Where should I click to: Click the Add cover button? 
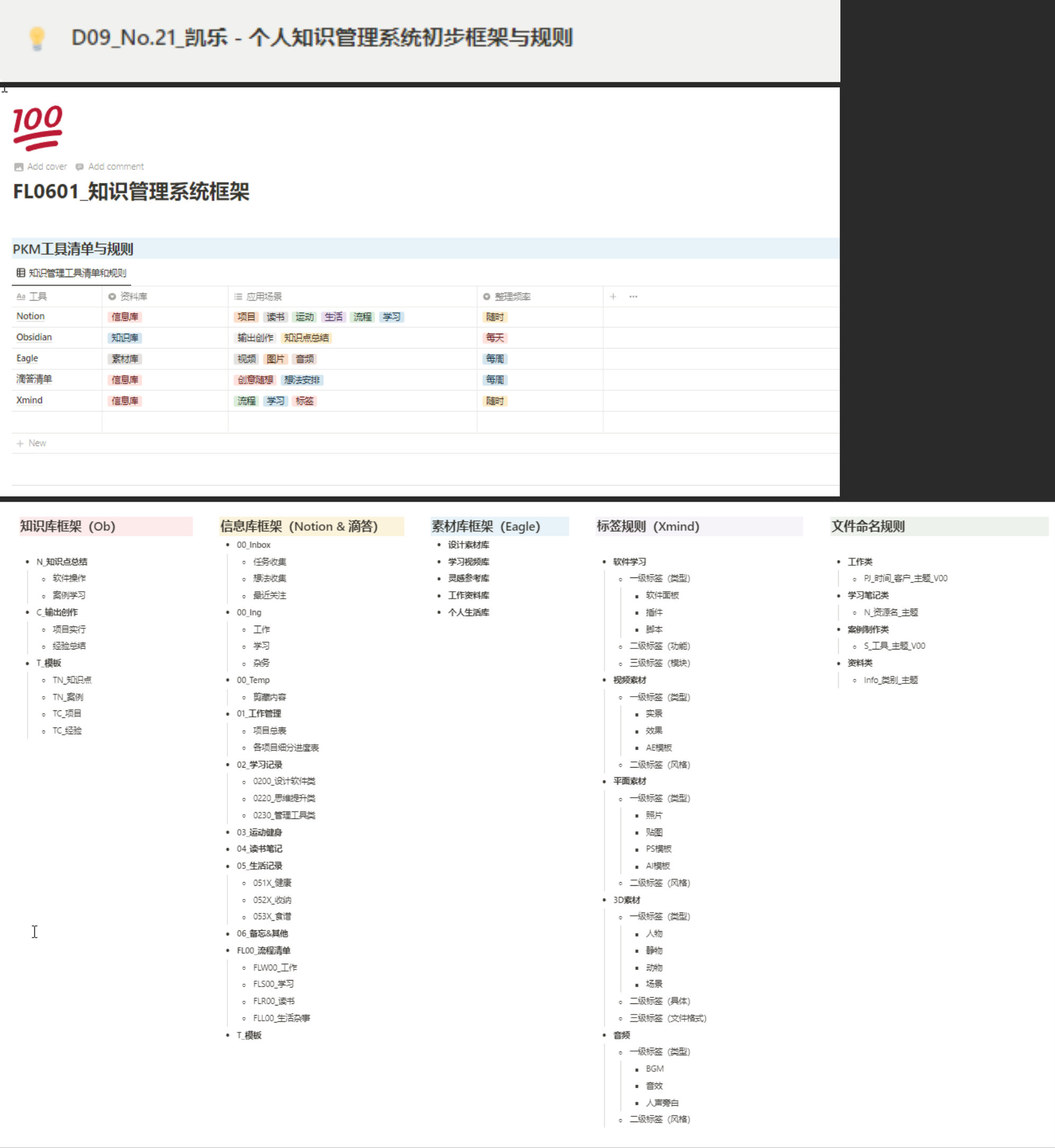click(40, 167)
